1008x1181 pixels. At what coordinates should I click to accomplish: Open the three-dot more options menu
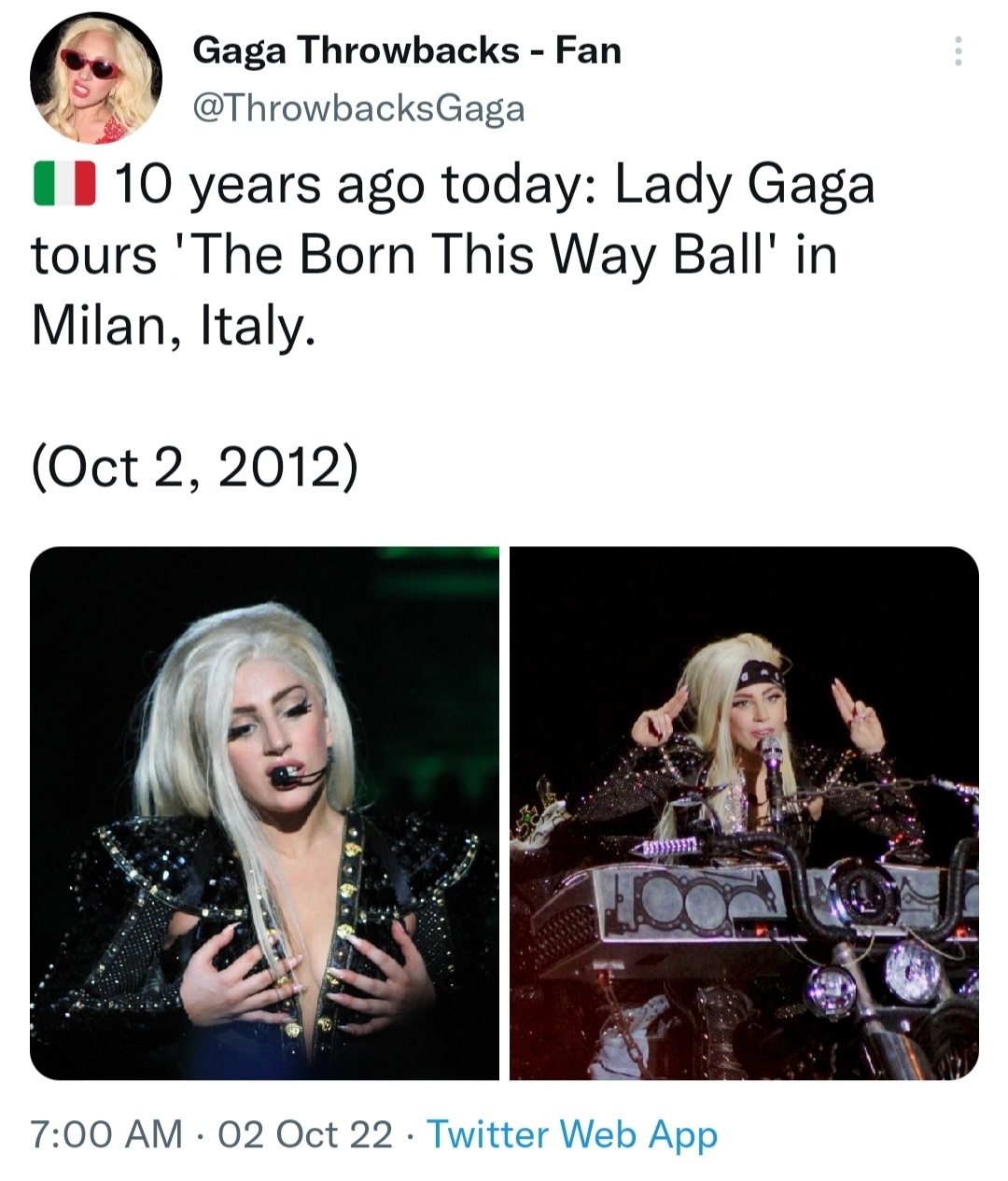click(x=957, y=50)
